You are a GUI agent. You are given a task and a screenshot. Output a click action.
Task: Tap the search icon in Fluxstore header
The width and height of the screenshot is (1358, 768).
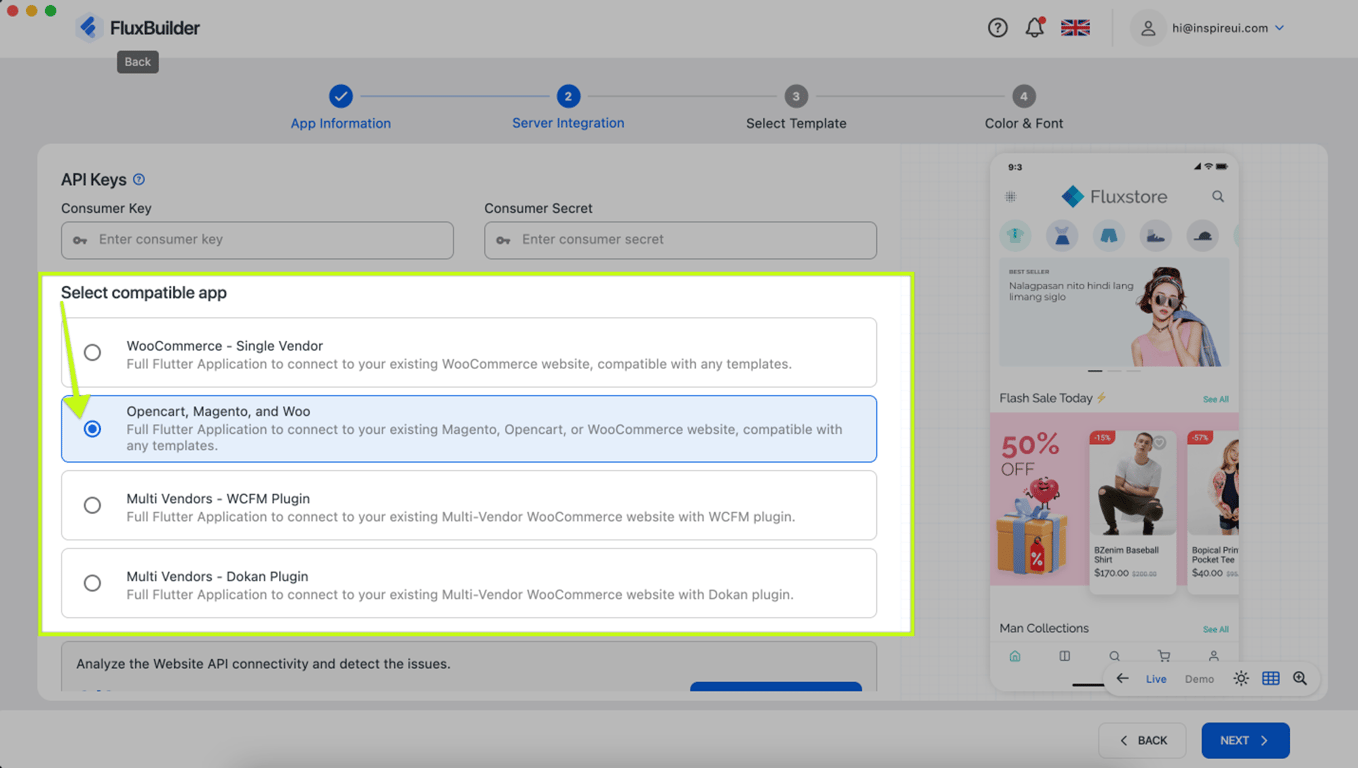[x=1217, y=196]
